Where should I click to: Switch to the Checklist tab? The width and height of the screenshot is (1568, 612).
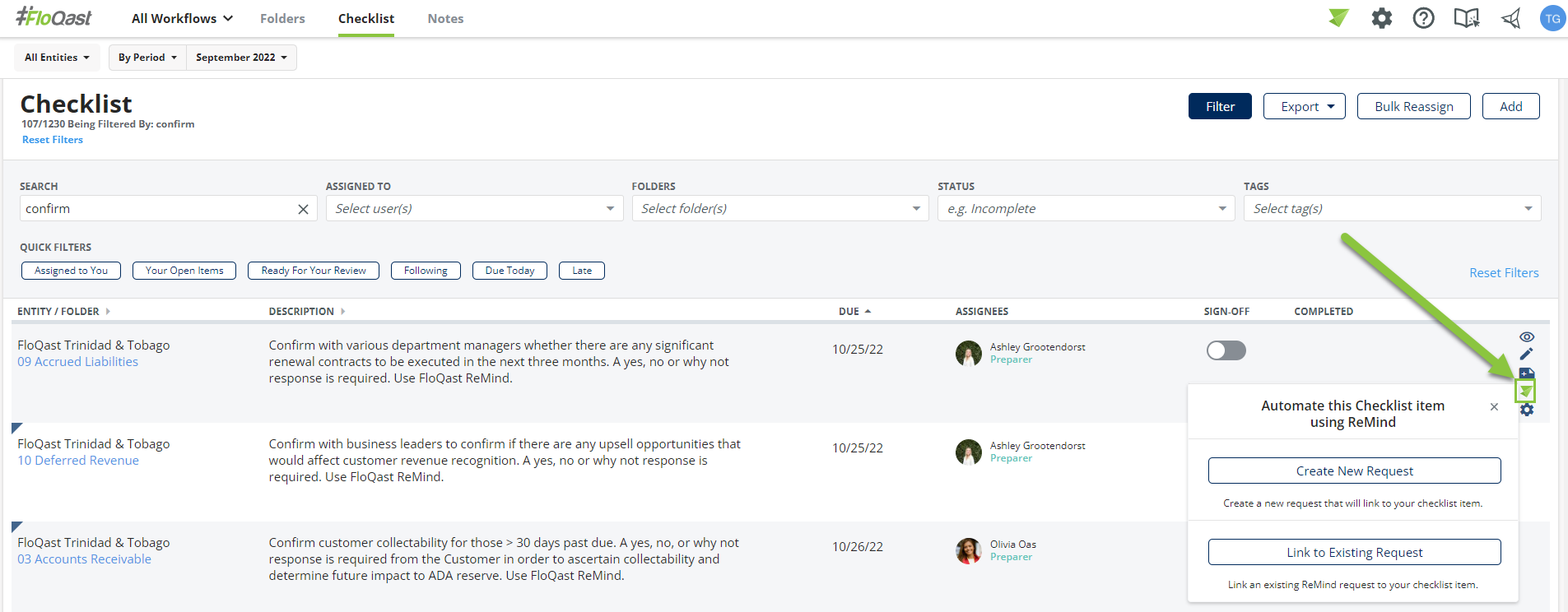pos(366,18)
